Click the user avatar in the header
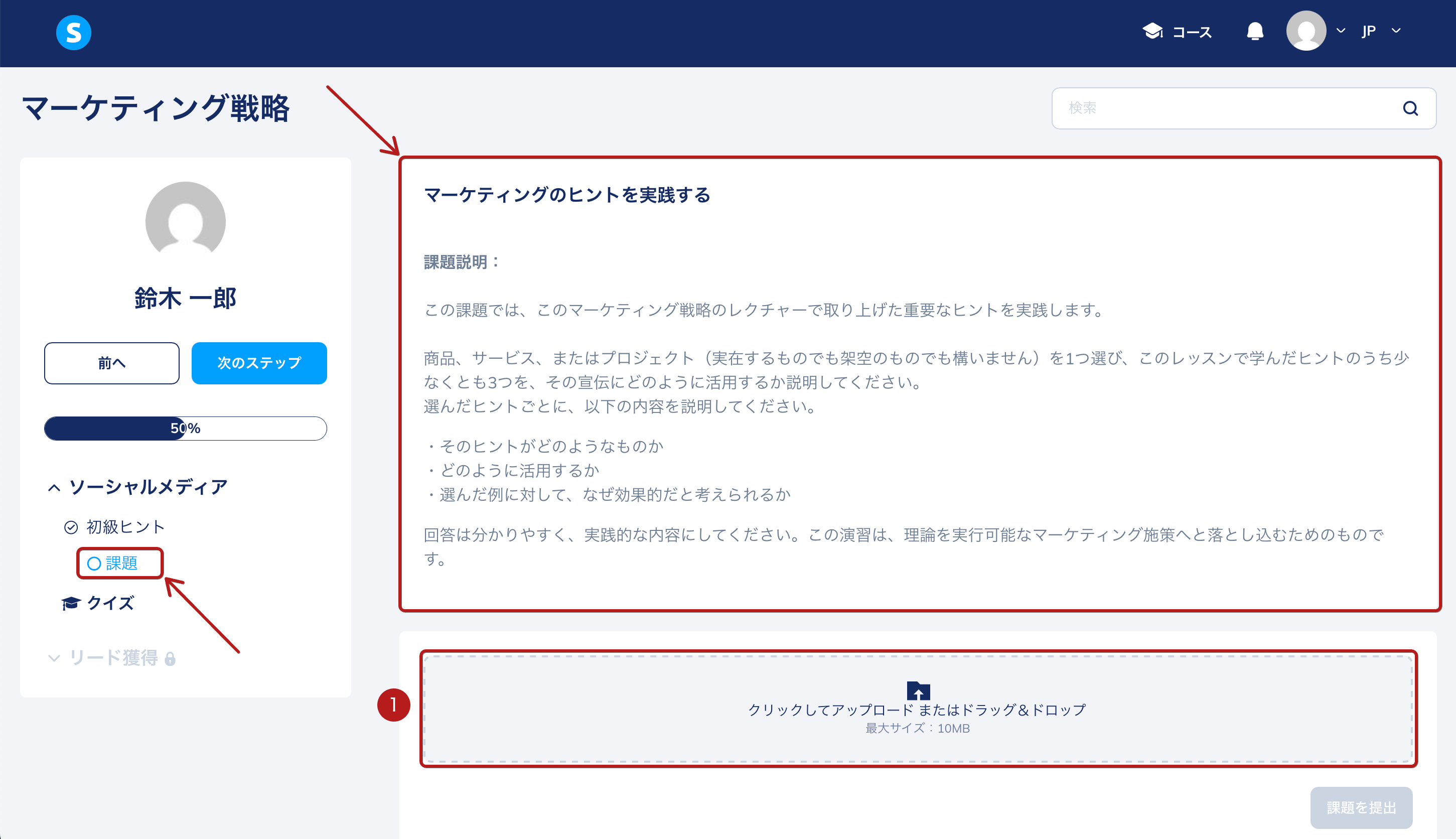This screenshot has width=1456, height=839. [1305, 31]
